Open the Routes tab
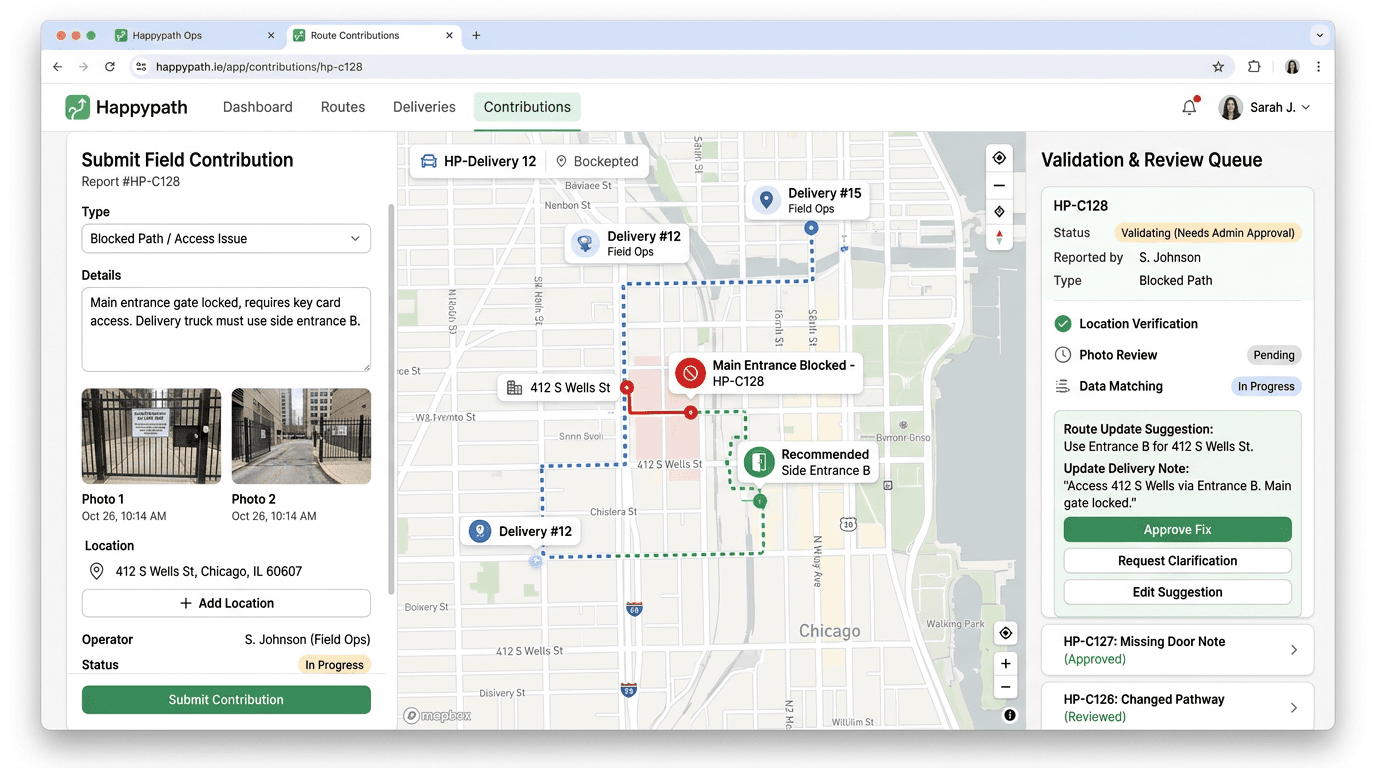Image resolution: width=1376 pixels, height=768 pixels. (343, 107)
